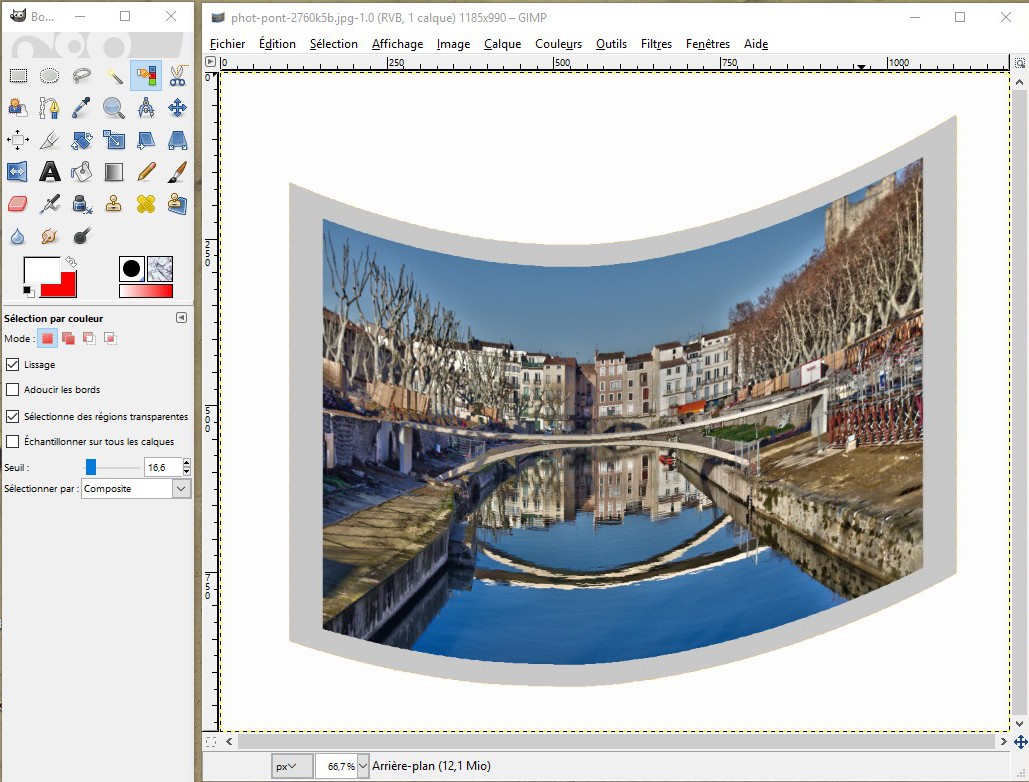
Task: Select the Zoom magnifier tool
Action: [x=114, y=108]
